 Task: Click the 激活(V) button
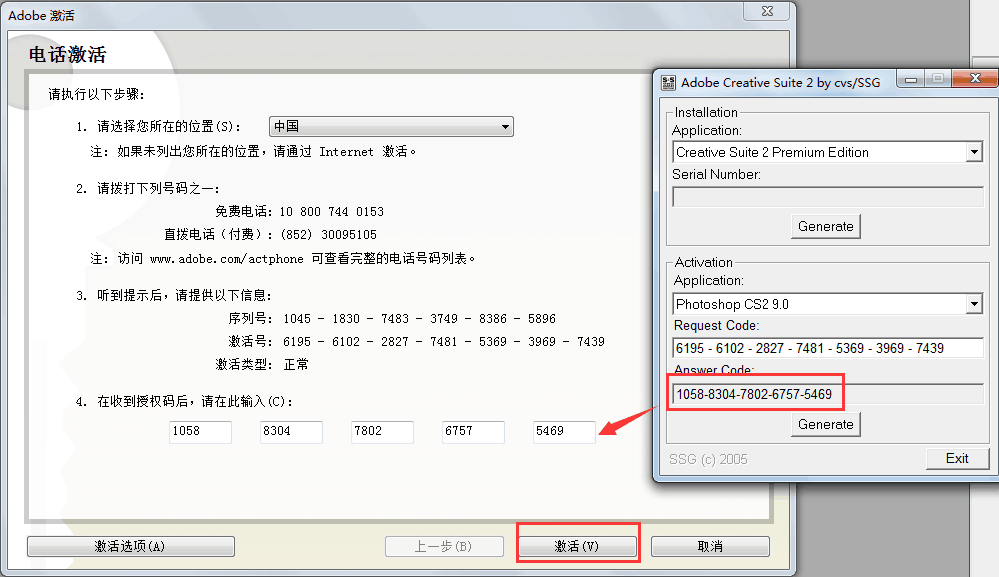[577, 546]
